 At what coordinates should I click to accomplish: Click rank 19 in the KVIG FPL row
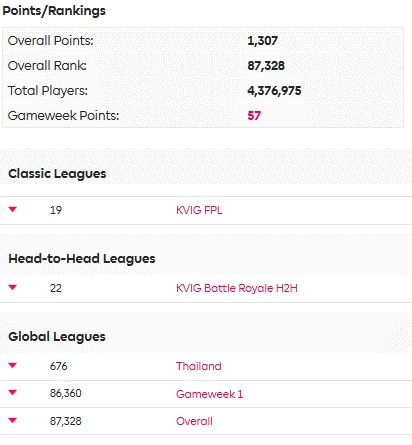pos(56,210)
